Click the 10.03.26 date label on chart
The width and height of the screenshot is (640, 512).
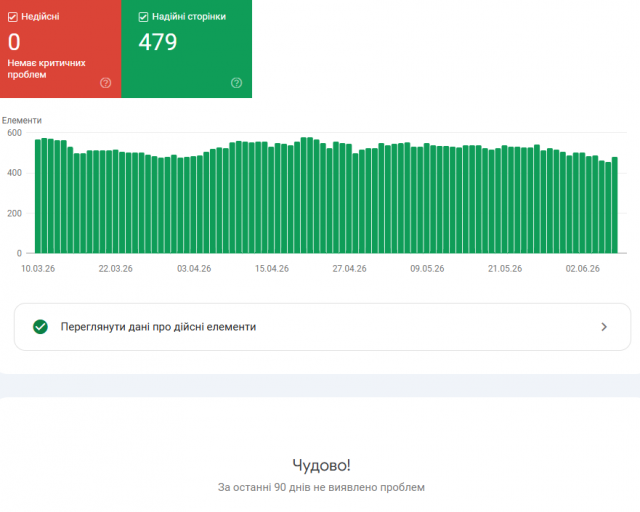tap(38, 269)
